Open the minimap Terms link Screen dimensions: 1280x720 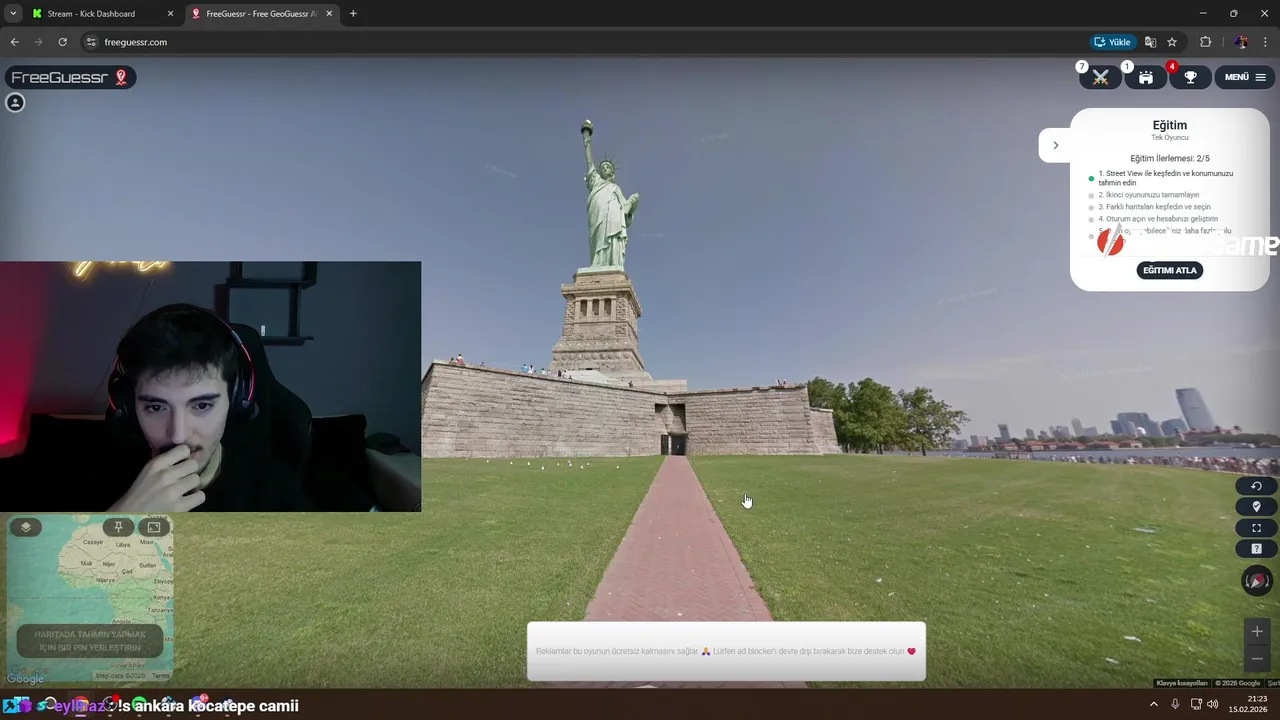(160, 677)
